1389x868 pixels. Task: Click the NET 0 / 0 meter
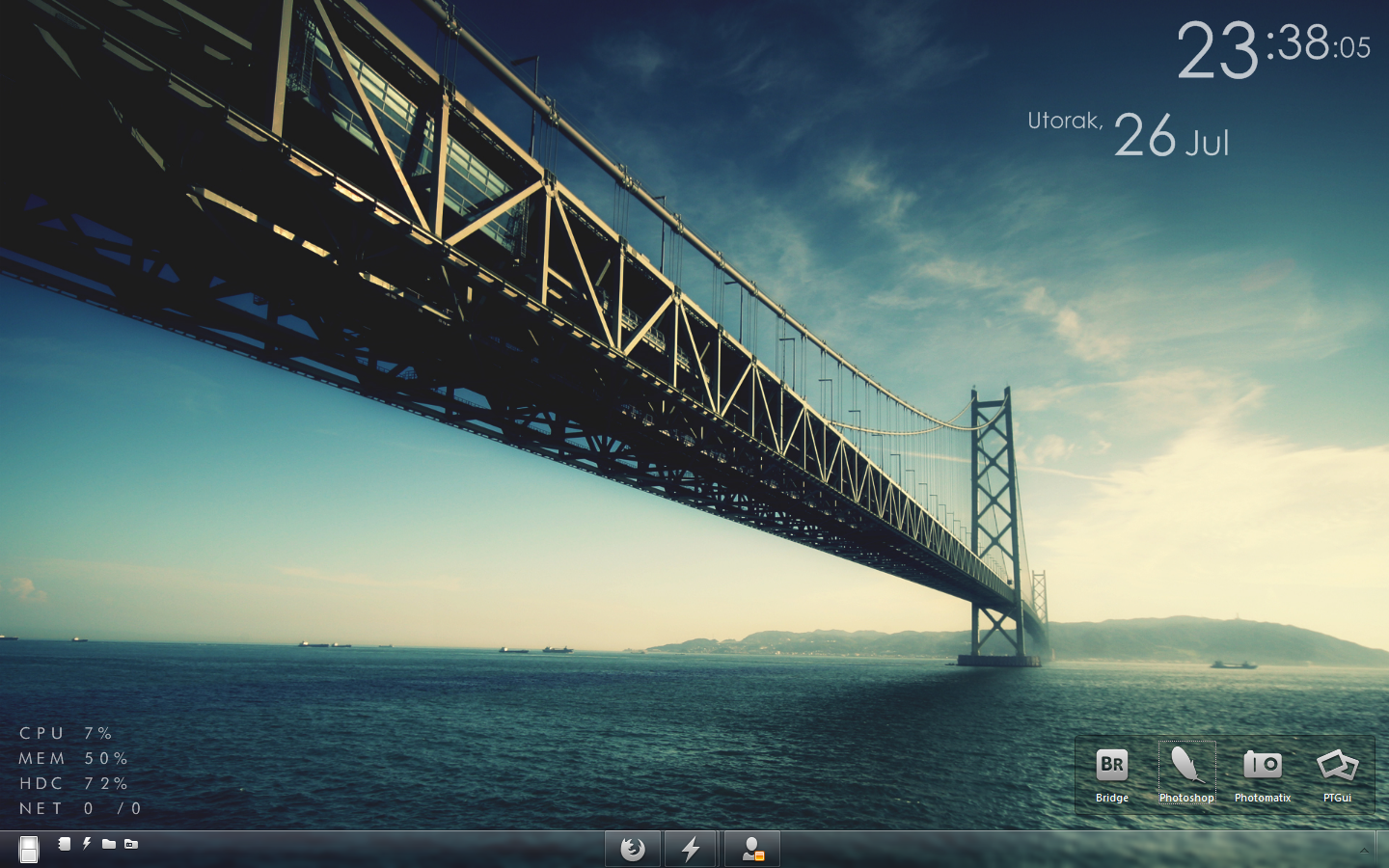pos(80,809)
